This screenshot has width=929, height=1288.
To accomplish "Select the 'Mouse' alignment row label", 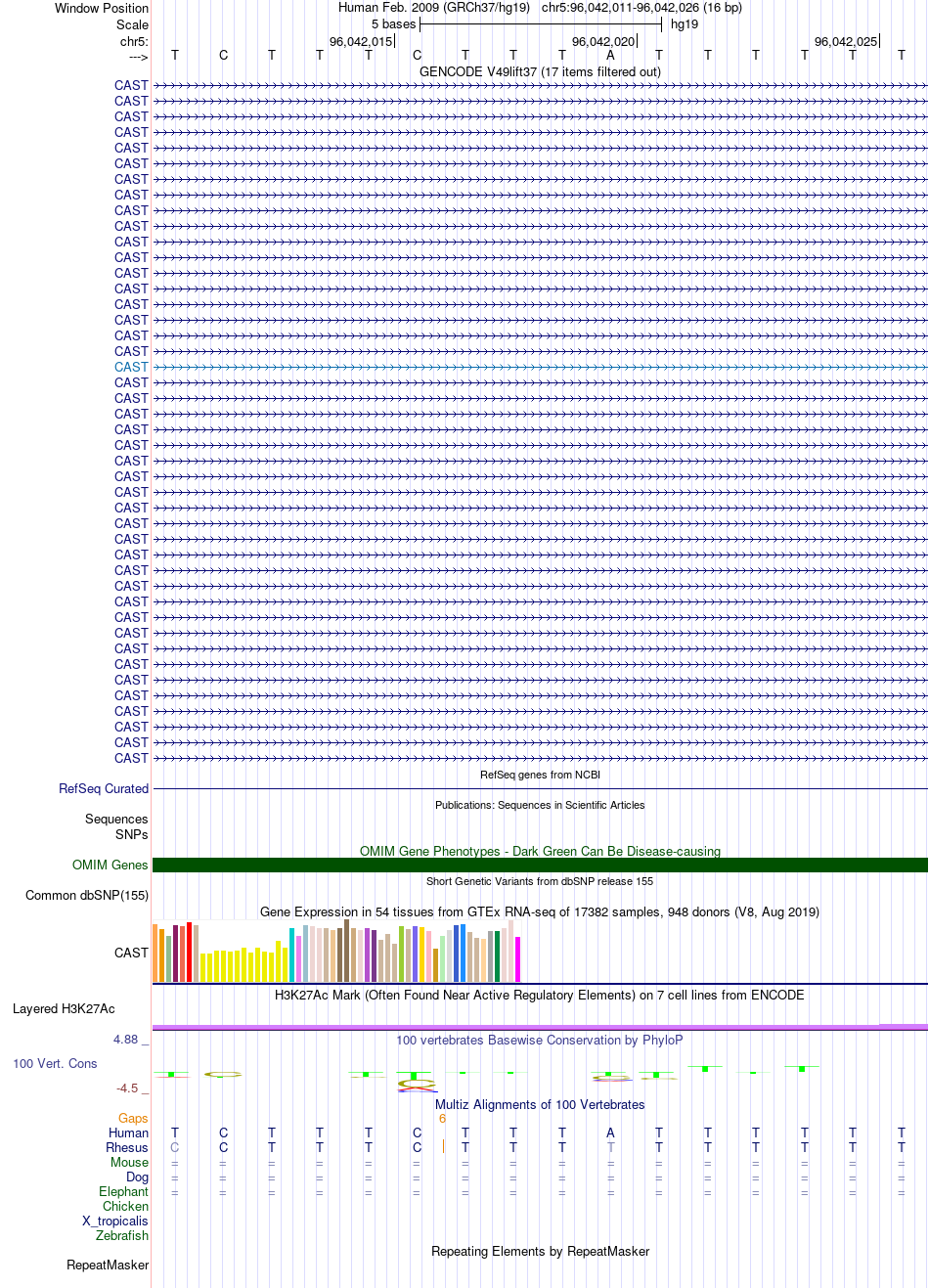I will [129, 1163].
